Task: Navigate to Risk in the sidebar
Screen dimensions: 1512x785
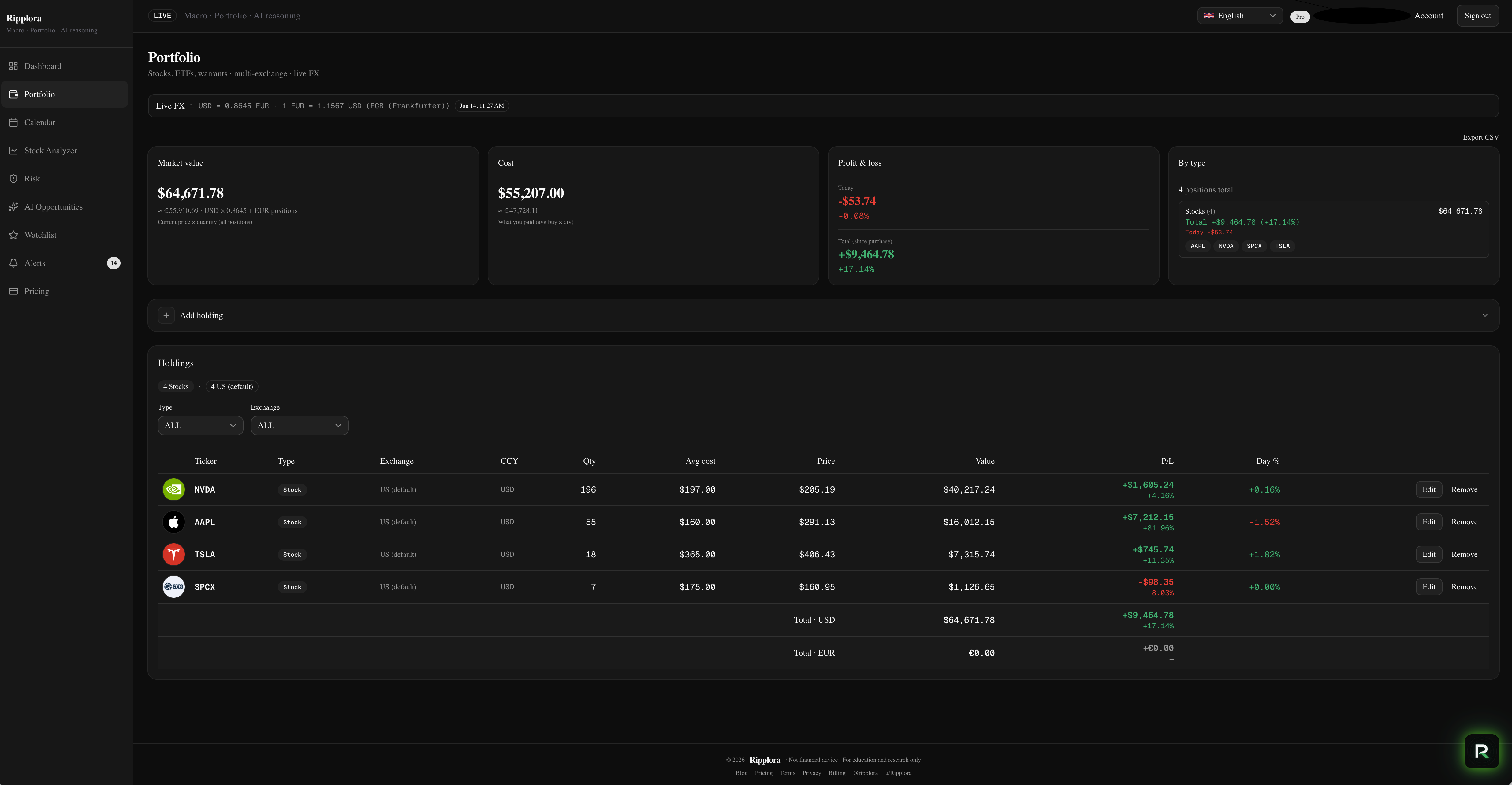Action: point(65,179)
